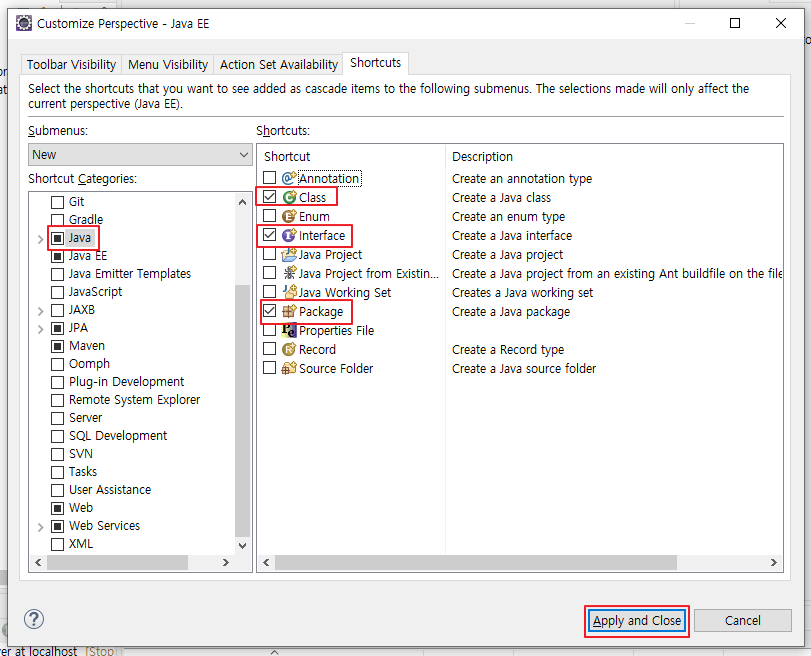The height and width of the screenshot is (656, 811).
Task: Click the Enum shortcut icon
Action: click(x=289, y=216)
